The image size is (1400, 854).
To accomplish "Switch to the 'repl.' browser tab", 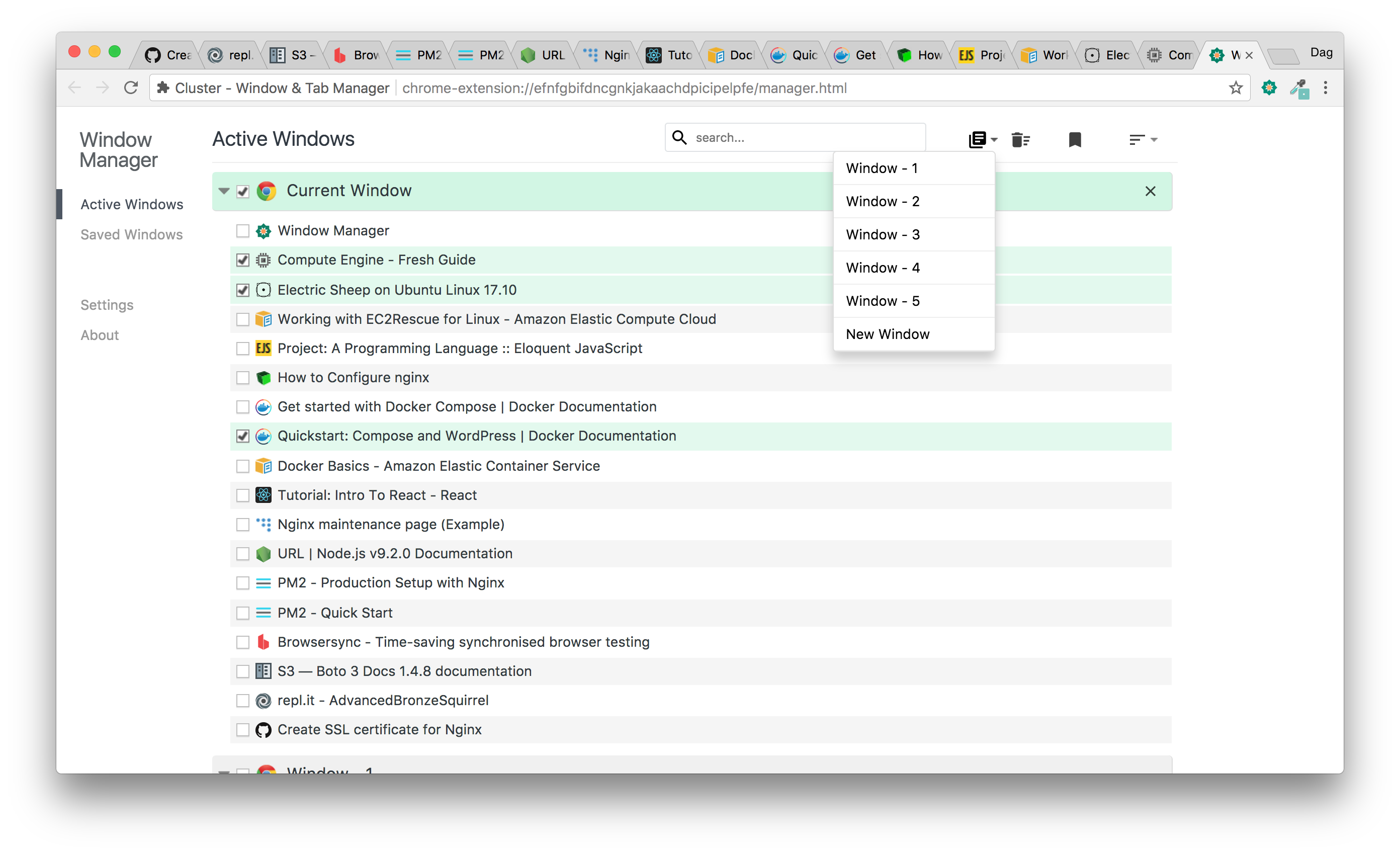I will pyautogui.click(x=231, y=55).
